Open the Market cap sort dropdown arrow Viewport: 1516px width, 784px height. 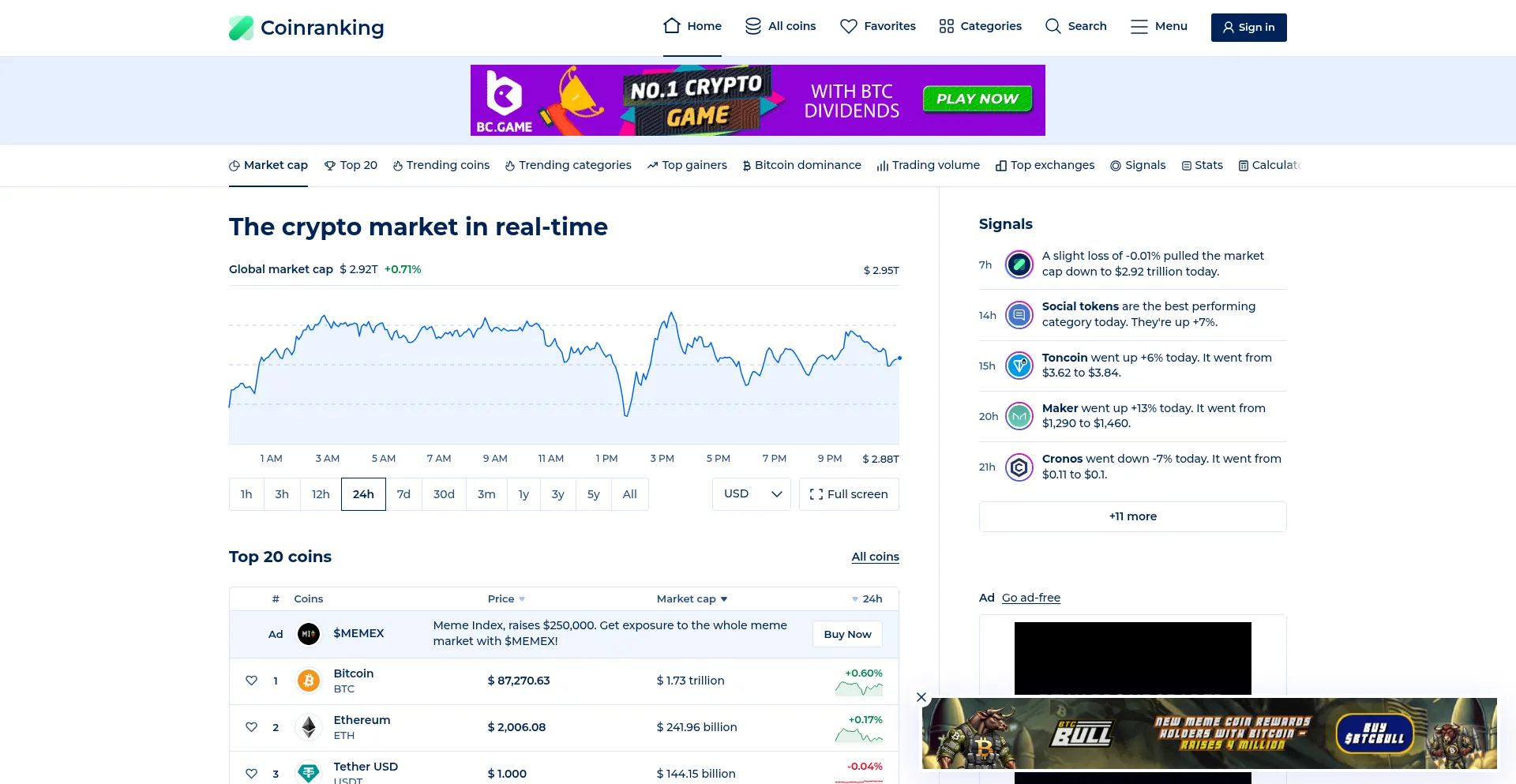[725, 598]
